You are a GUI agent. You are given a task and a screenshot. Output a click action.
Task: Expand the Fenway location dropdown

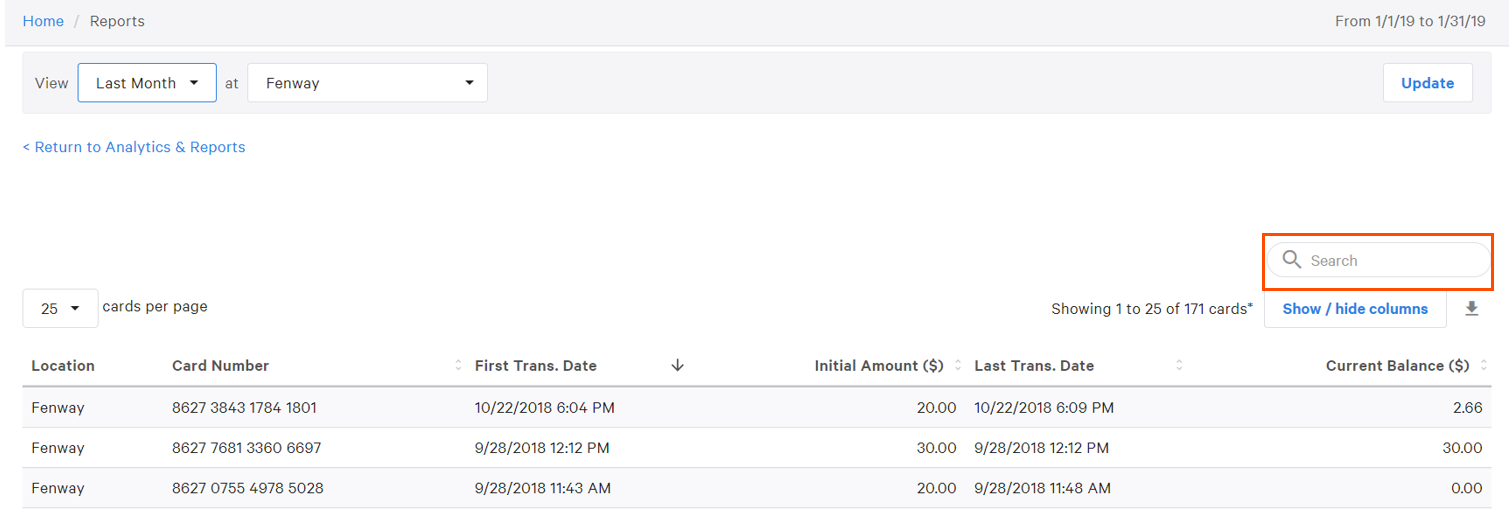point(367,83)
